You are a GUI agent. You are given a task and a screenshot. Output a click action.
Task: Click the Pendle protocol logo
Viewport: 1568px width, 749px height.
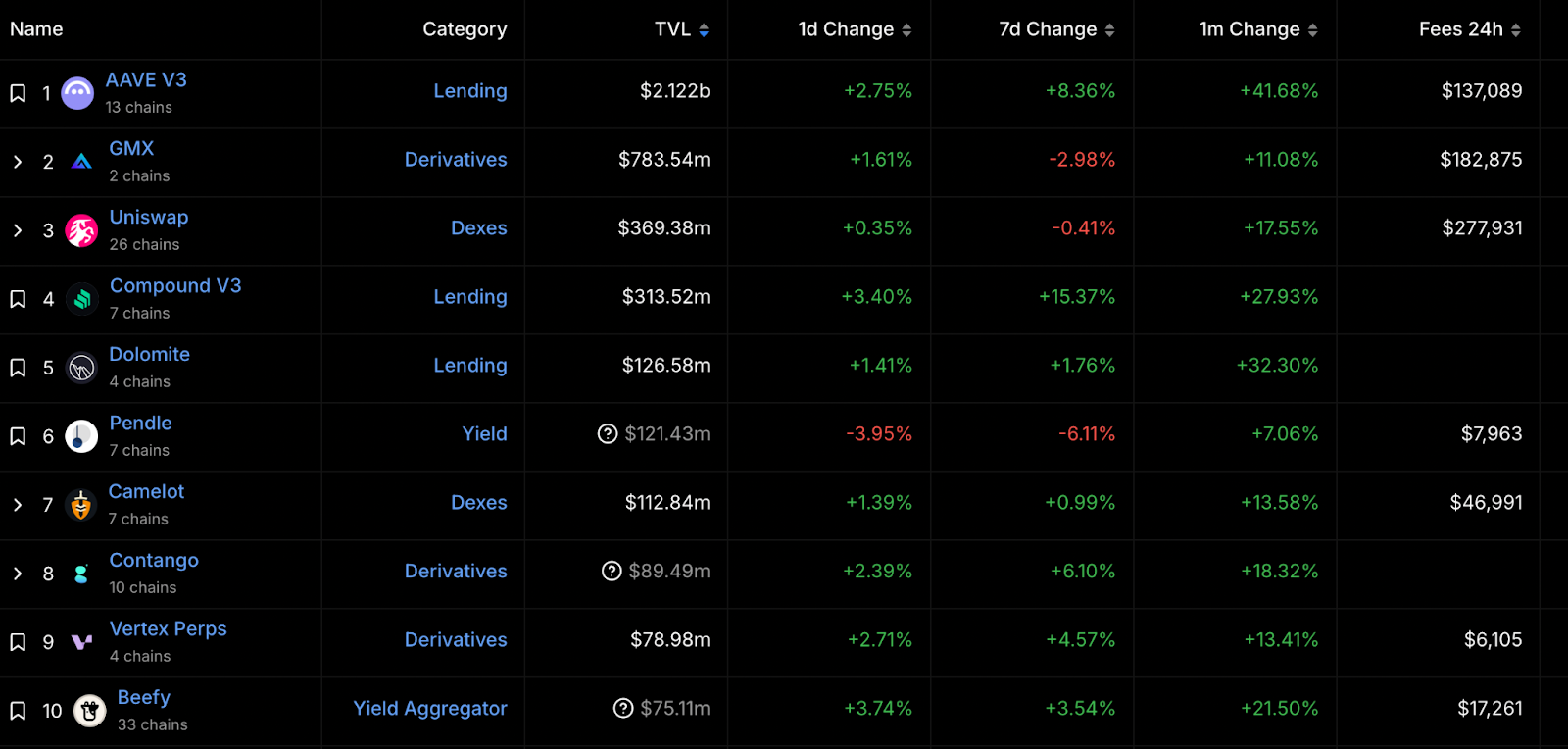(81, 436)
